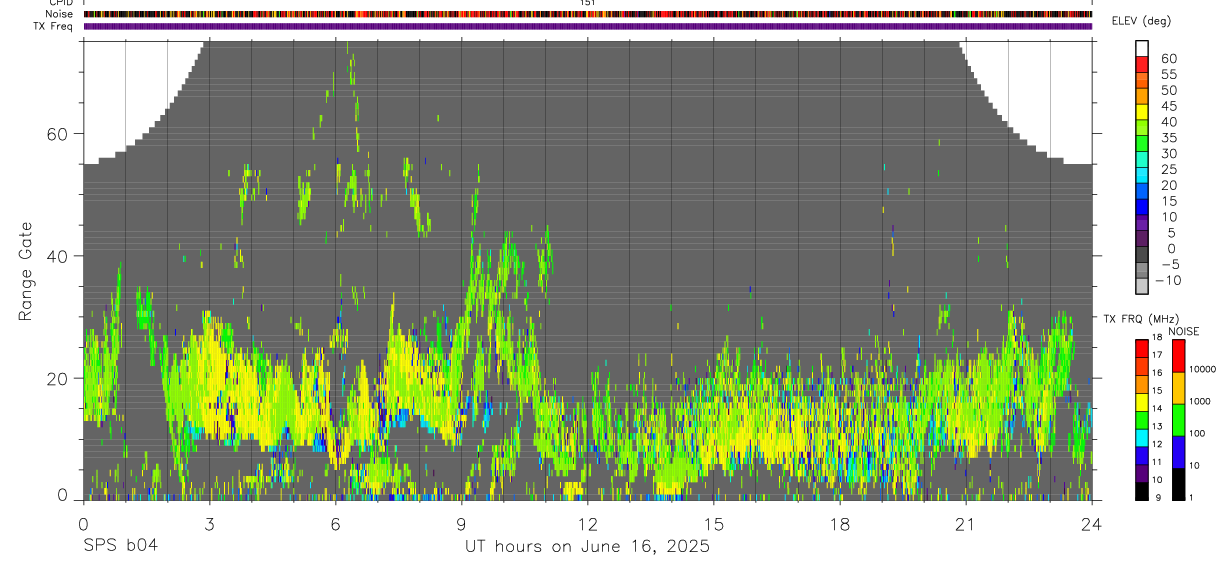1228x567 pixels.
Task: Click the 'TX Freq' row label at top left
Action: tap(53, 26)
